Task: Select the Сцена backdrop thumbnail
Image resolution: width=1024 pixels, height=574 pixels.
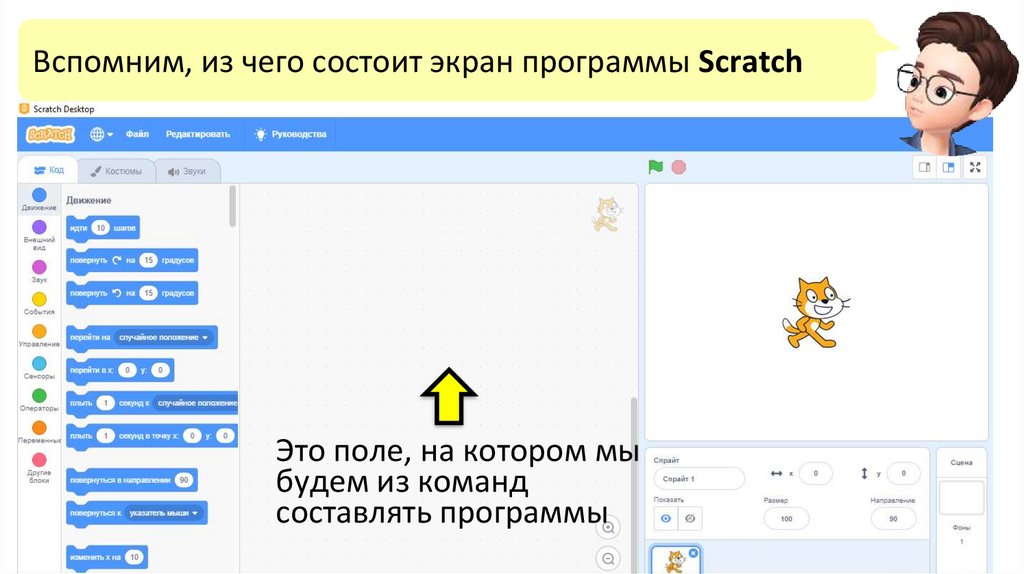Action: coord(961,498)
